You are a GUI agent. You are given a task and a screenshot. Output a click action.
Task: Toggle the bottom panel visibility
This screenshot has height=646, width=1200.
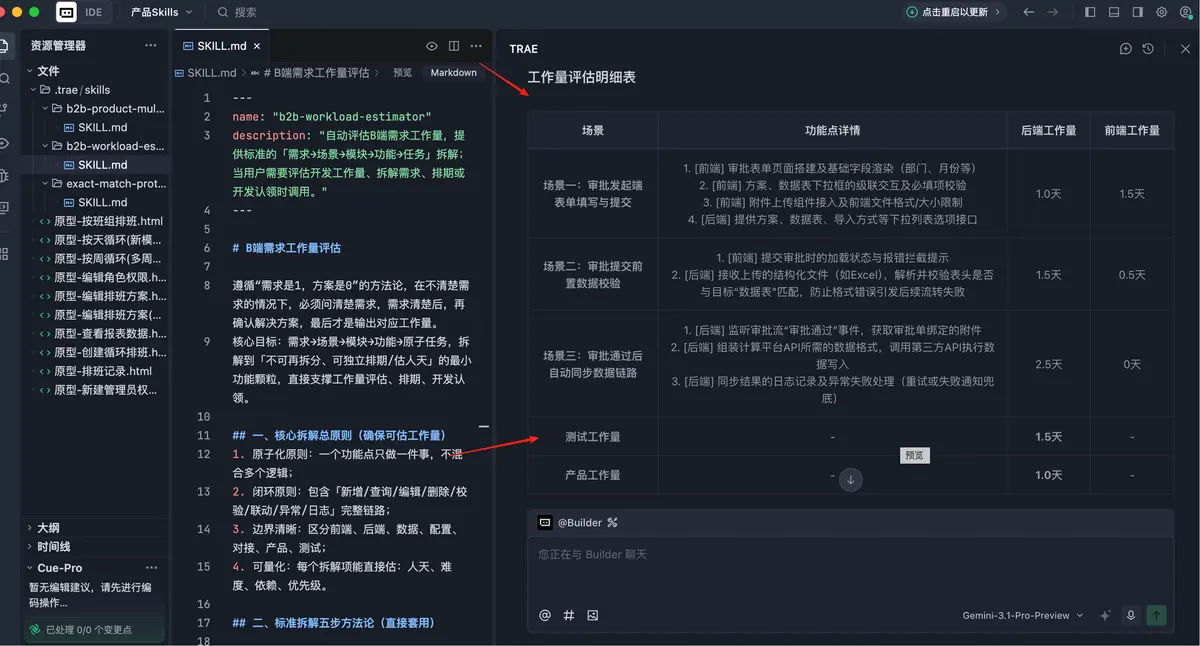(x=1114, y=12)
